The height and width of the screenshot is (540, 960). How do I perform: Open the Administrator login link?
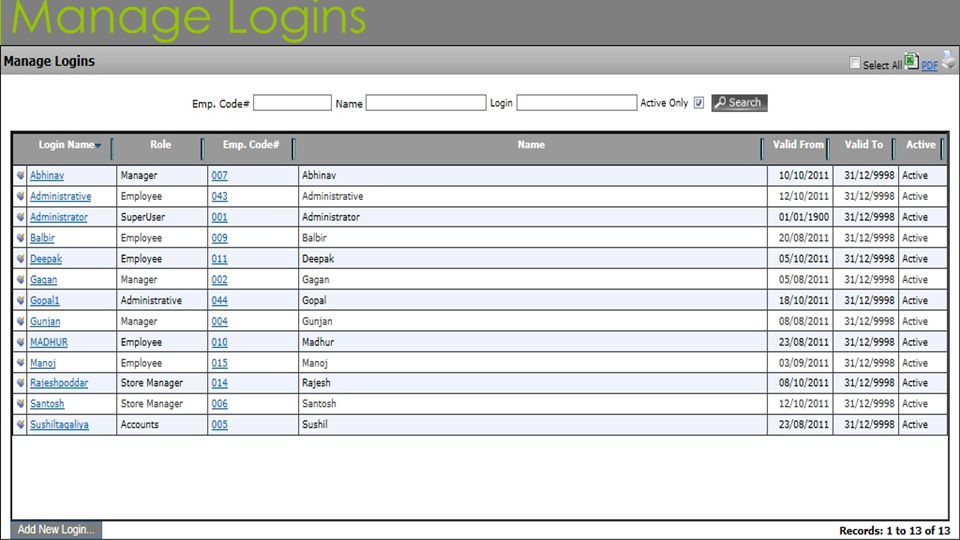(x=59, y=217)
